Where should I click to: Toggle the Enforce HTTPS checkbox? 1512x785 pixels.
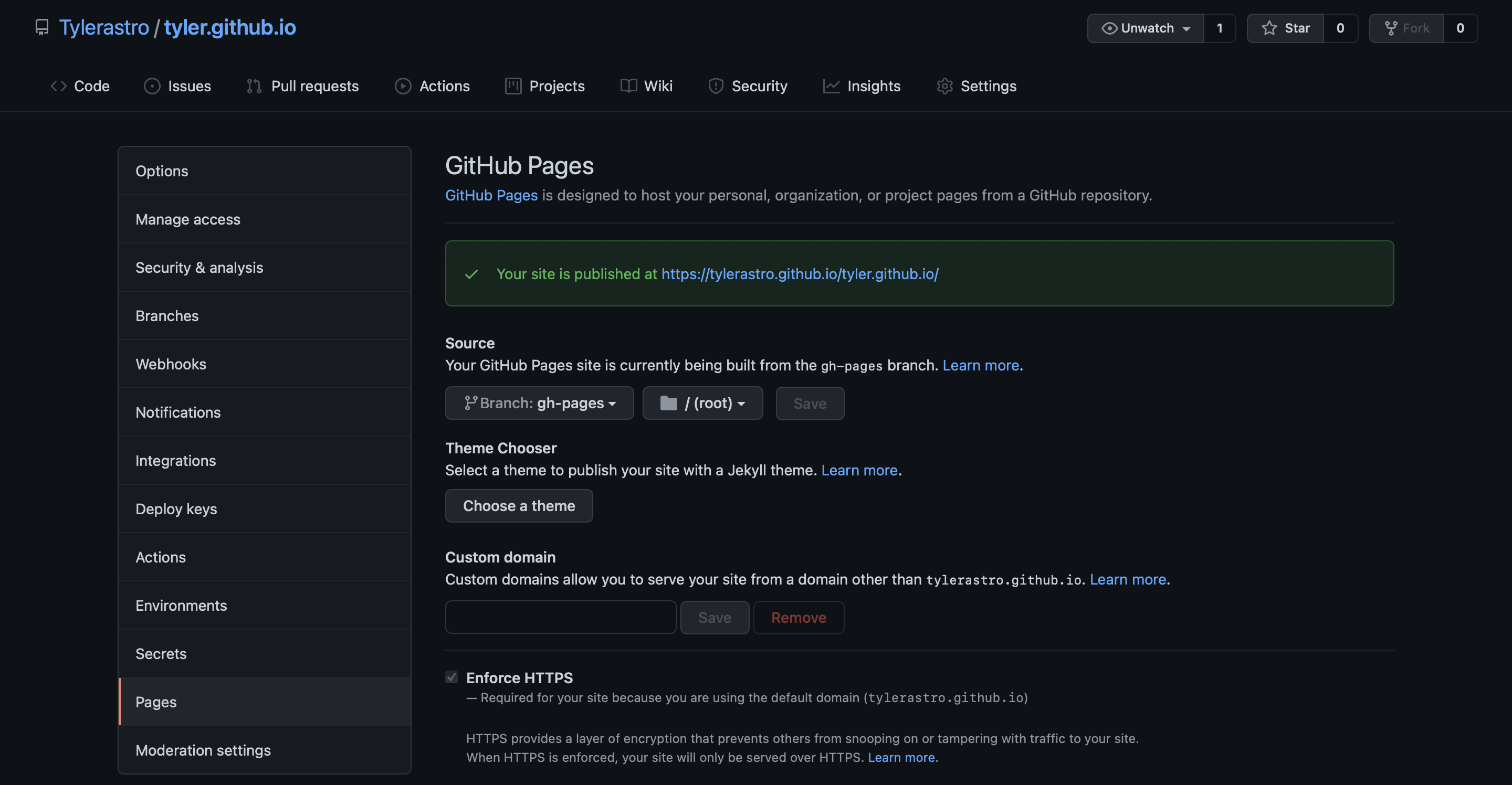point(451,677)
